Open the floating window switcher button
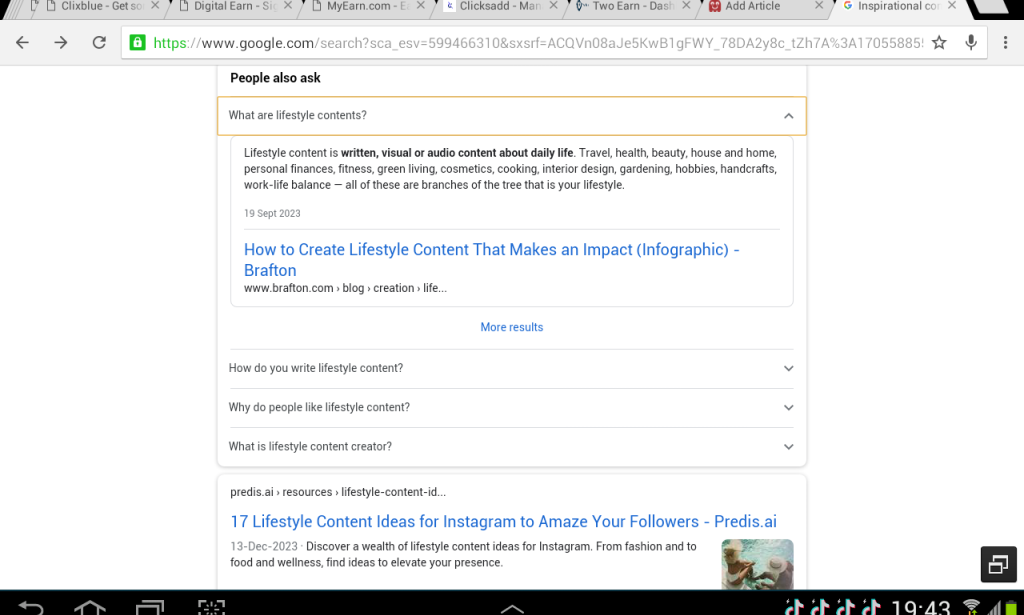This screenshot has height=615, width=1024. (x=997, y=564)
